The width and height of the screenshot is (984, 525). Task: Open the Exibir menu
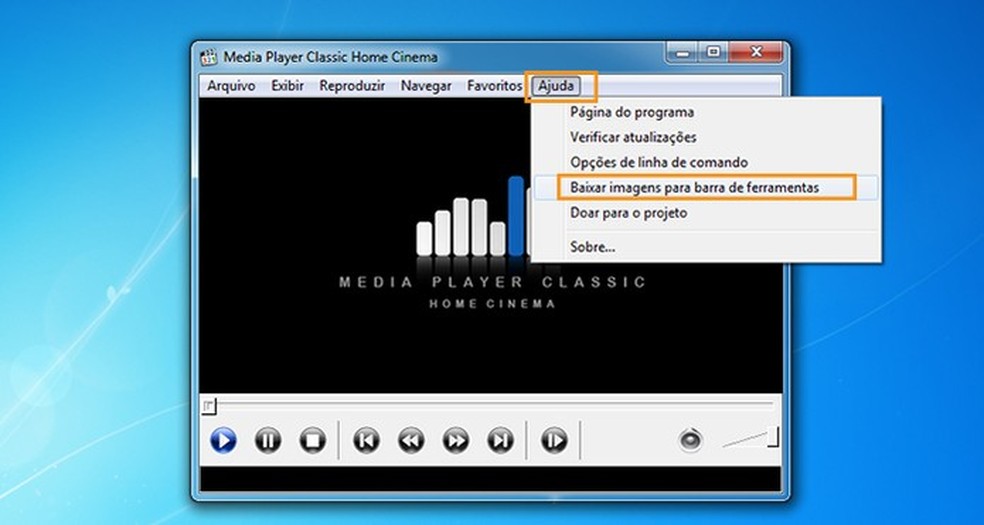(287, 86)
